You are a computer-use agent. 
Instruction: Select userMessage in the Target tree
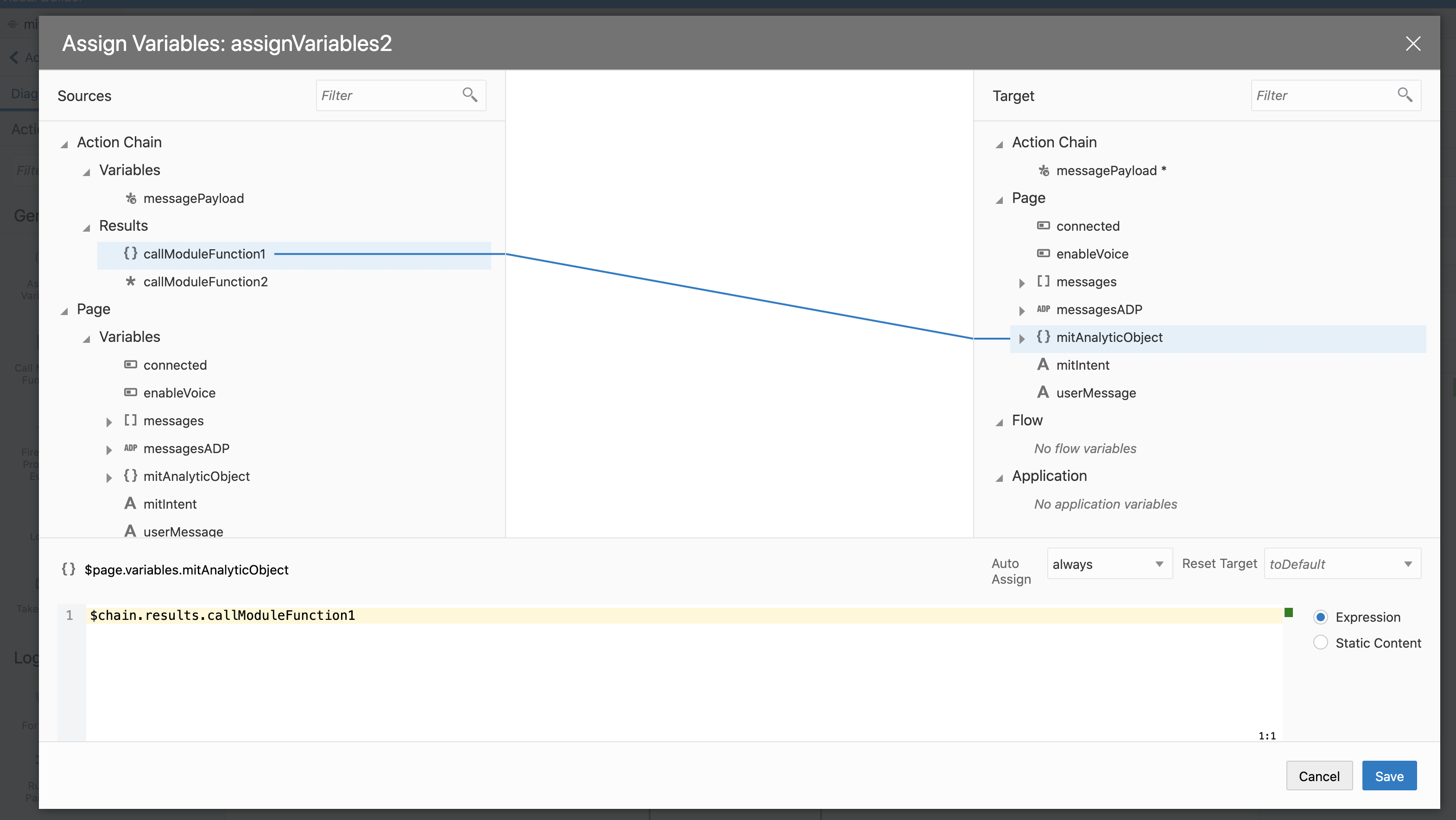click(1096, 393)
